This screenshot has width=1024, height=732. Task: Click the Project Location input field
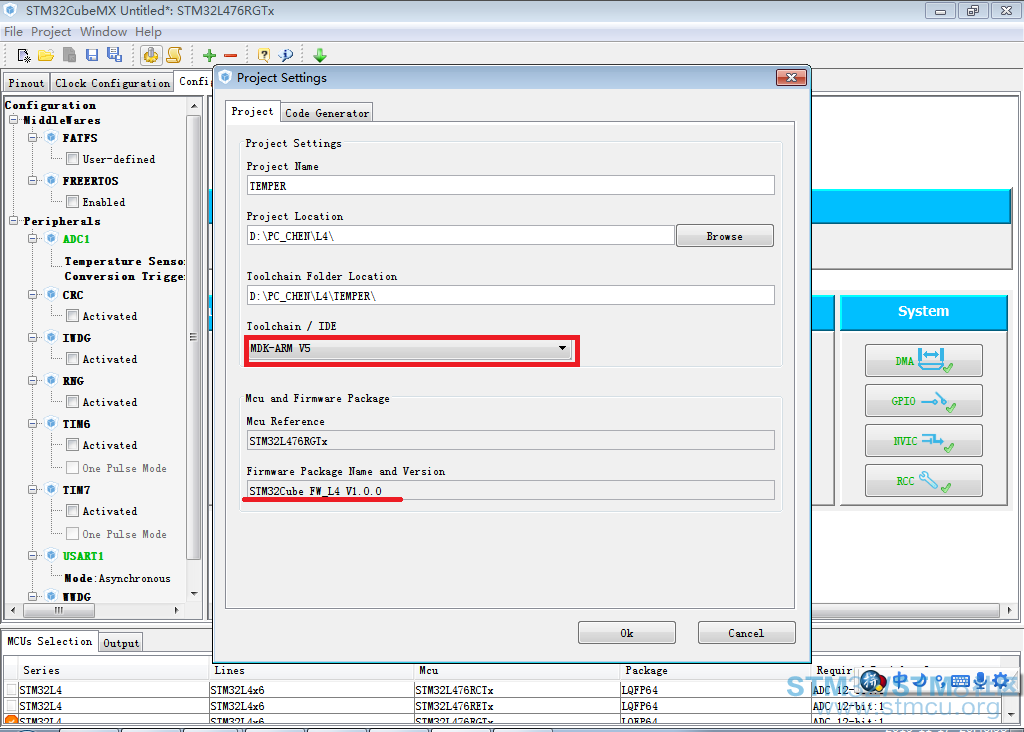pos(460,236)
